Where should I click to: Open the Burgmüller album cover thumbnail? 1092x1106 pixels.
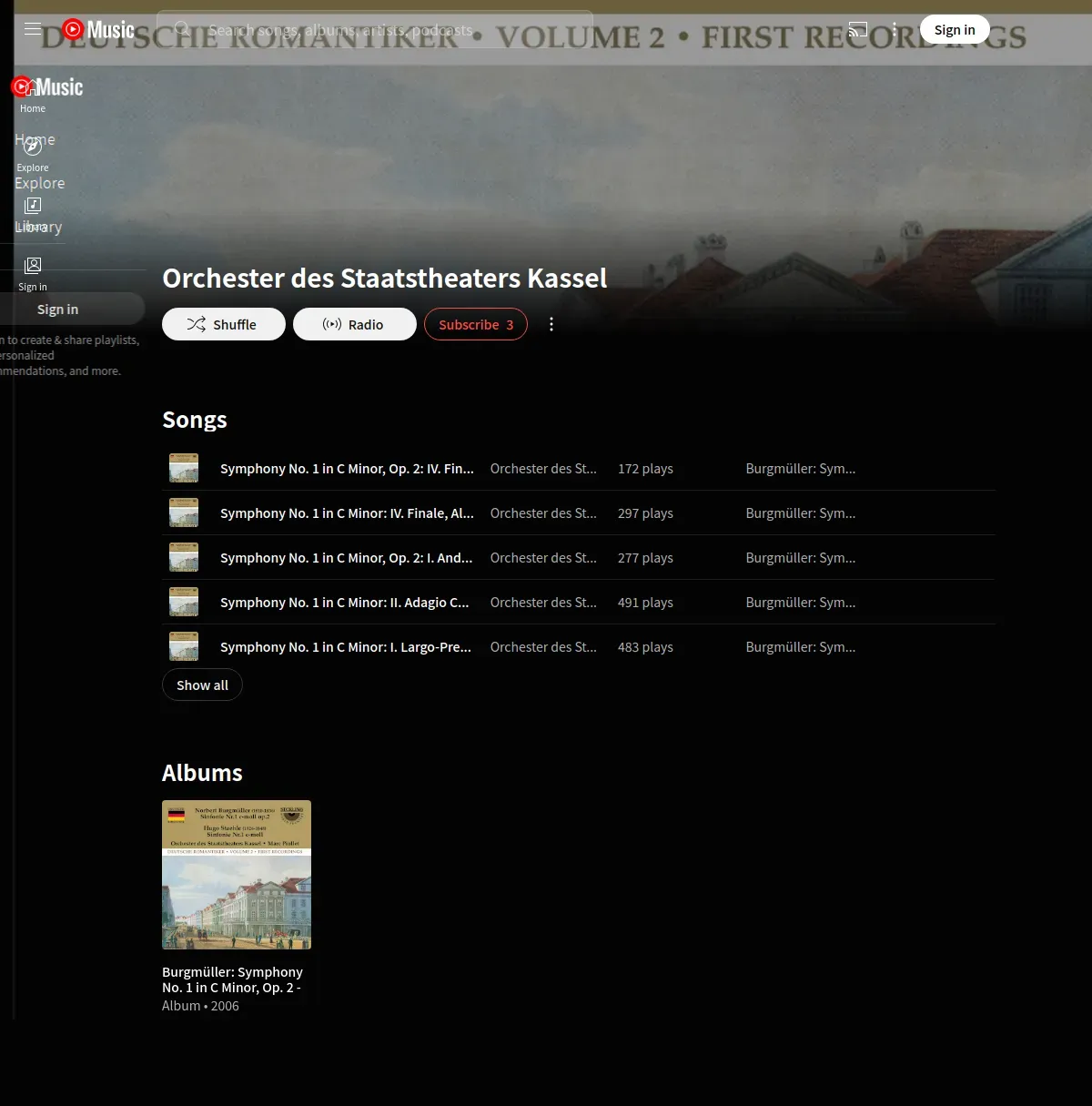[x=237, y=875]
